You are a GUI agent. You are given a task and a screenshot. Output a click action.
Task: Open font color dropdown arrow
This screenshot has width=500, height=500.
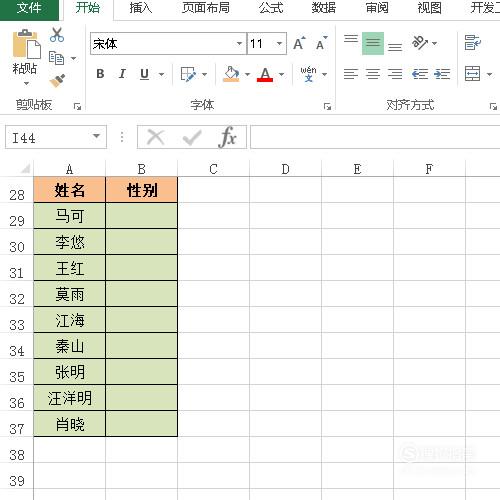coord(282,74)
